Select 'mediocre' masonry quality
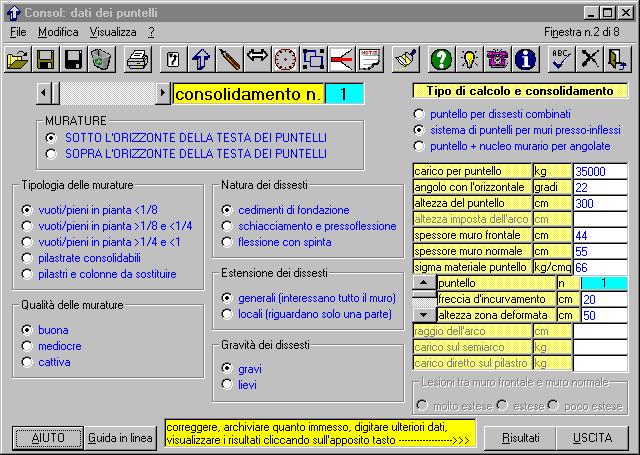 tap(27, 344)
